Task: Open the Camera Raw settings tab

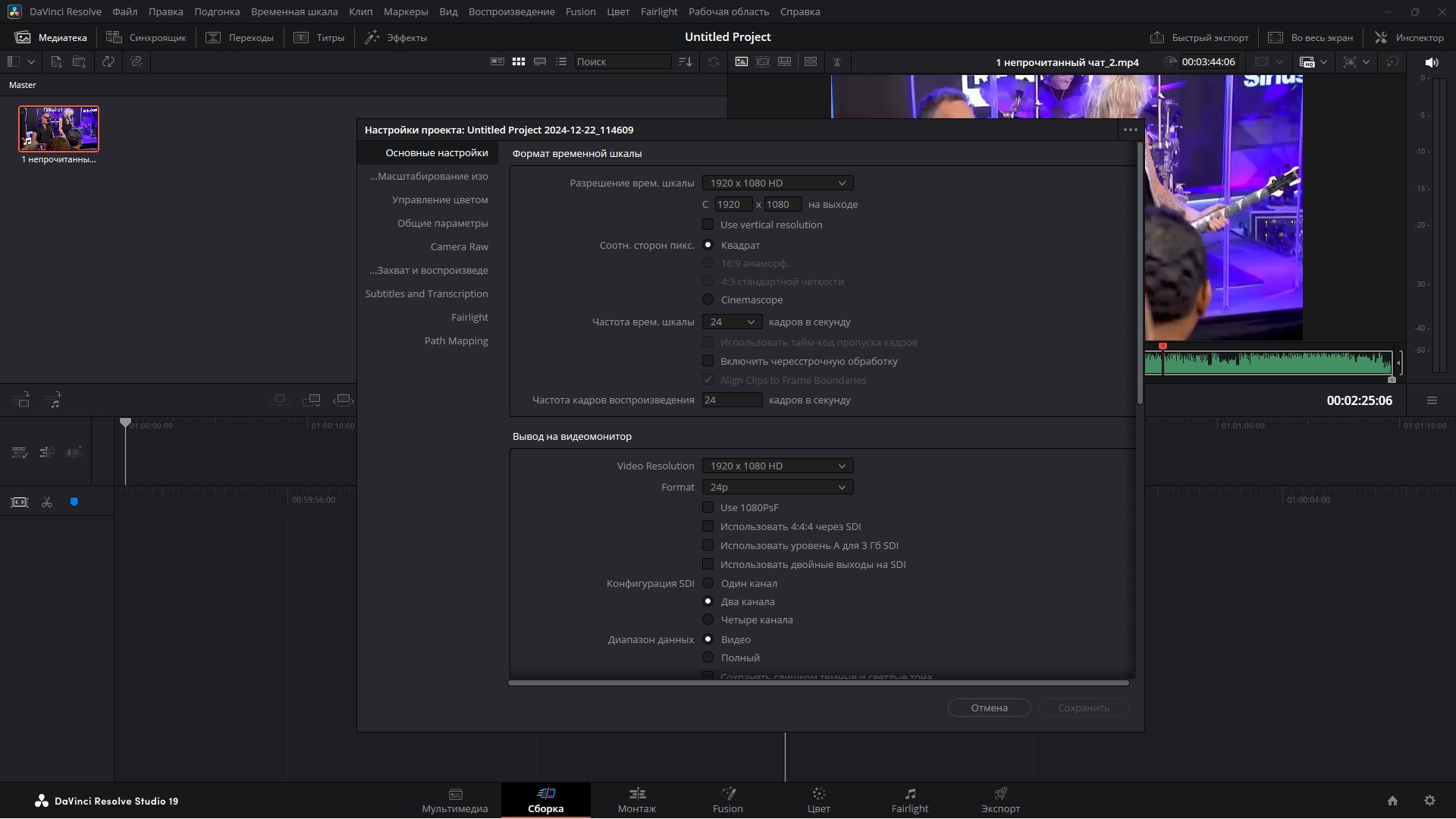Action: tap(459, 246)
